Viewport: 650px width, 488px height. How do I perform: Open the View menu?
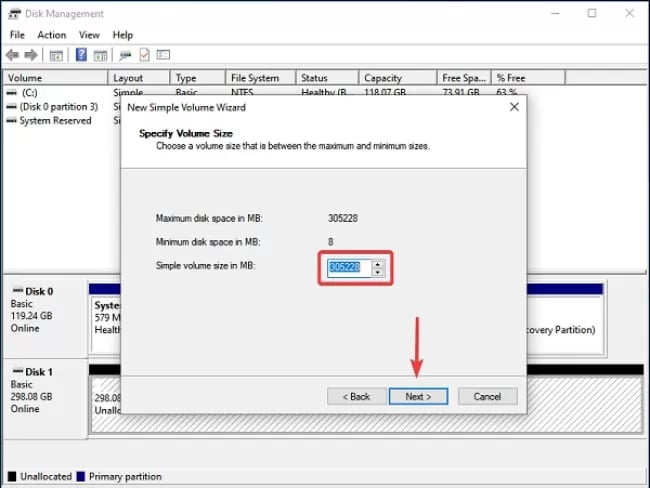point(89,35)
